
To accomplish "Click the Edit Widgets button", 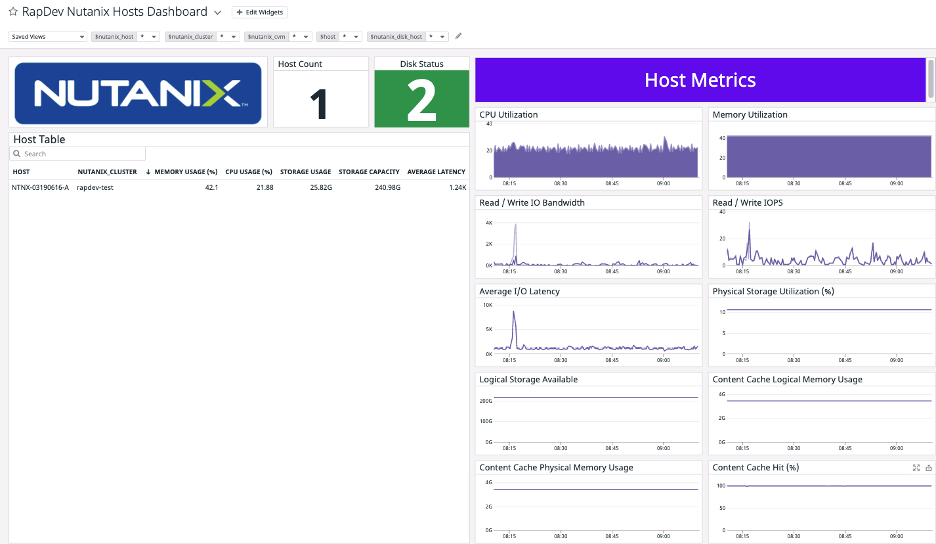I will click(x=260, y=12).
